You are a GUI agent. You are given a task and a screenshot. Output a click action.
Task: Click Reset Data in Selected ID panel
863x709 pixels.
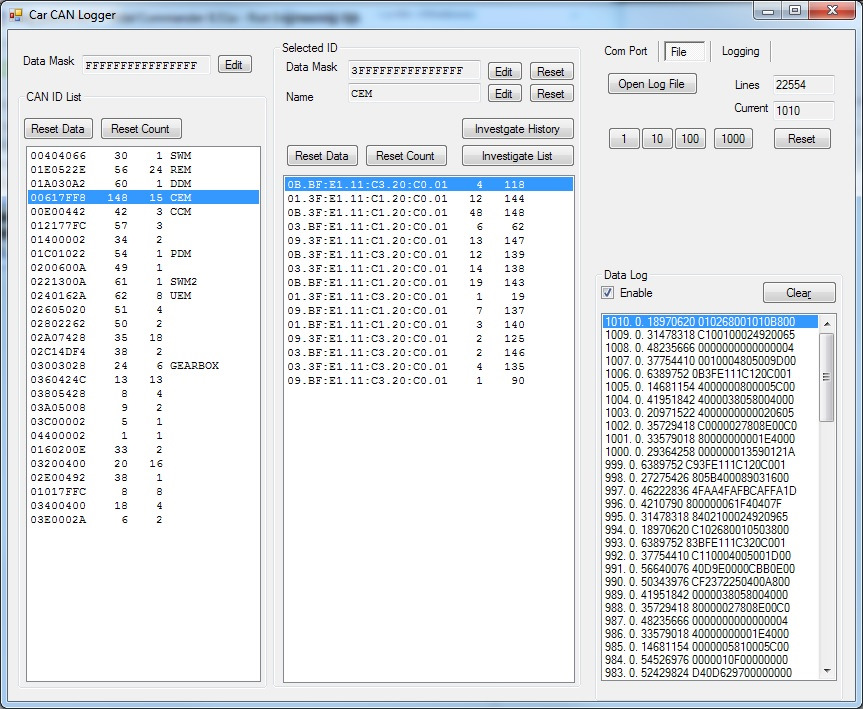click(322, 156)
